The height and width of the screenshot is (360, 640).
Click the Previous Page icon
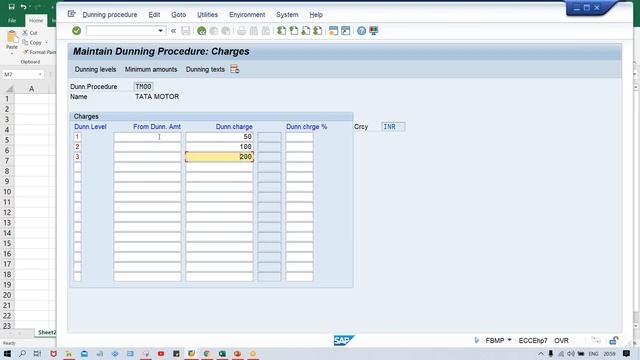tap(293, 31)
